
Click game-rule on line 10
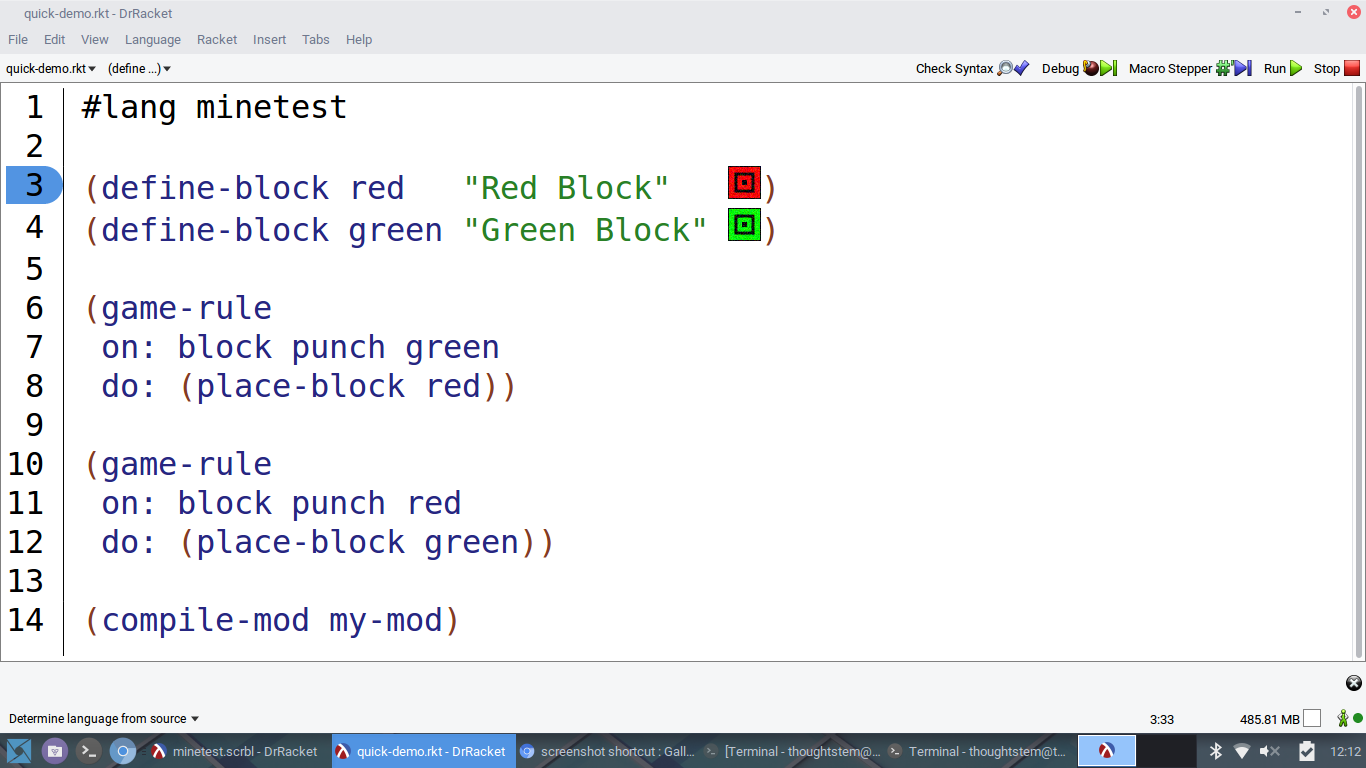point(186,464)
